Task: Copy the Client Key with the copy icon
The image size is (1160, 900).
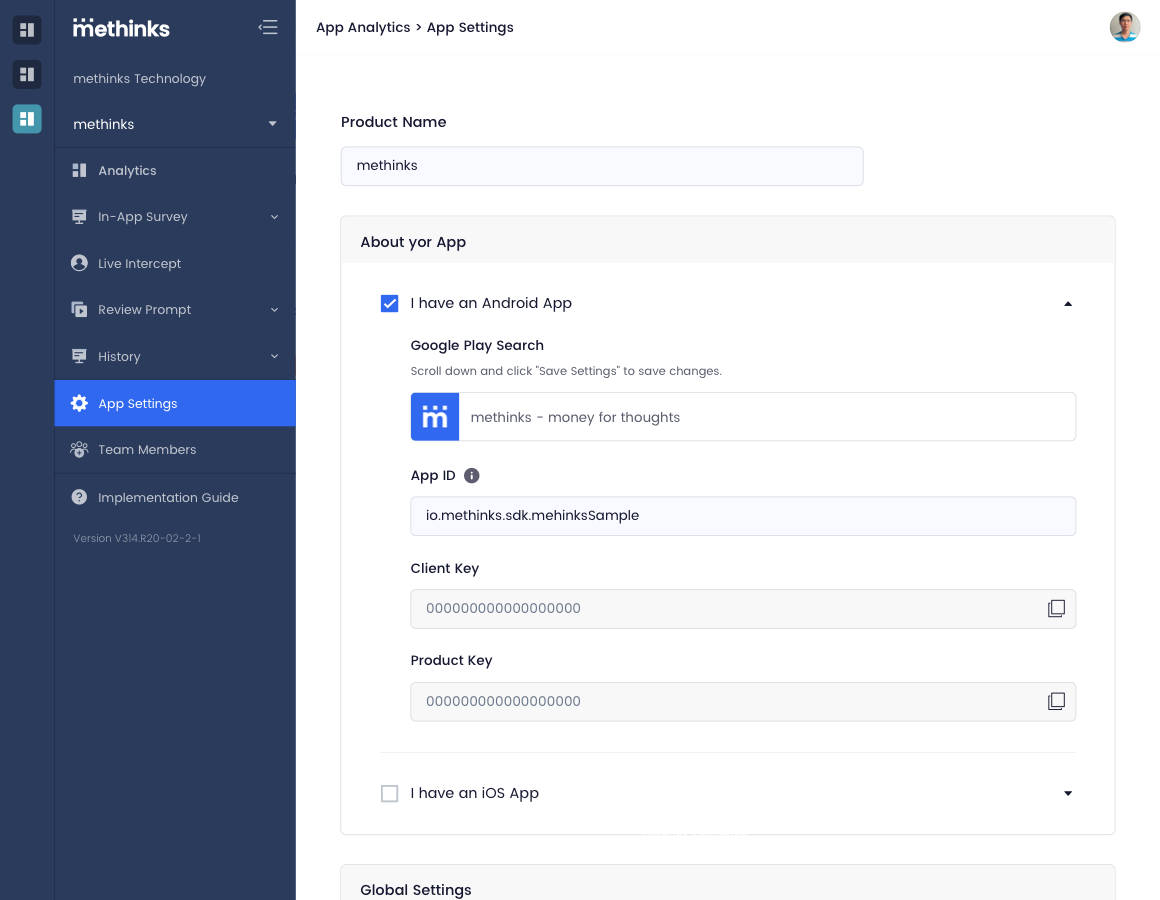Action: coord(1056,608)
